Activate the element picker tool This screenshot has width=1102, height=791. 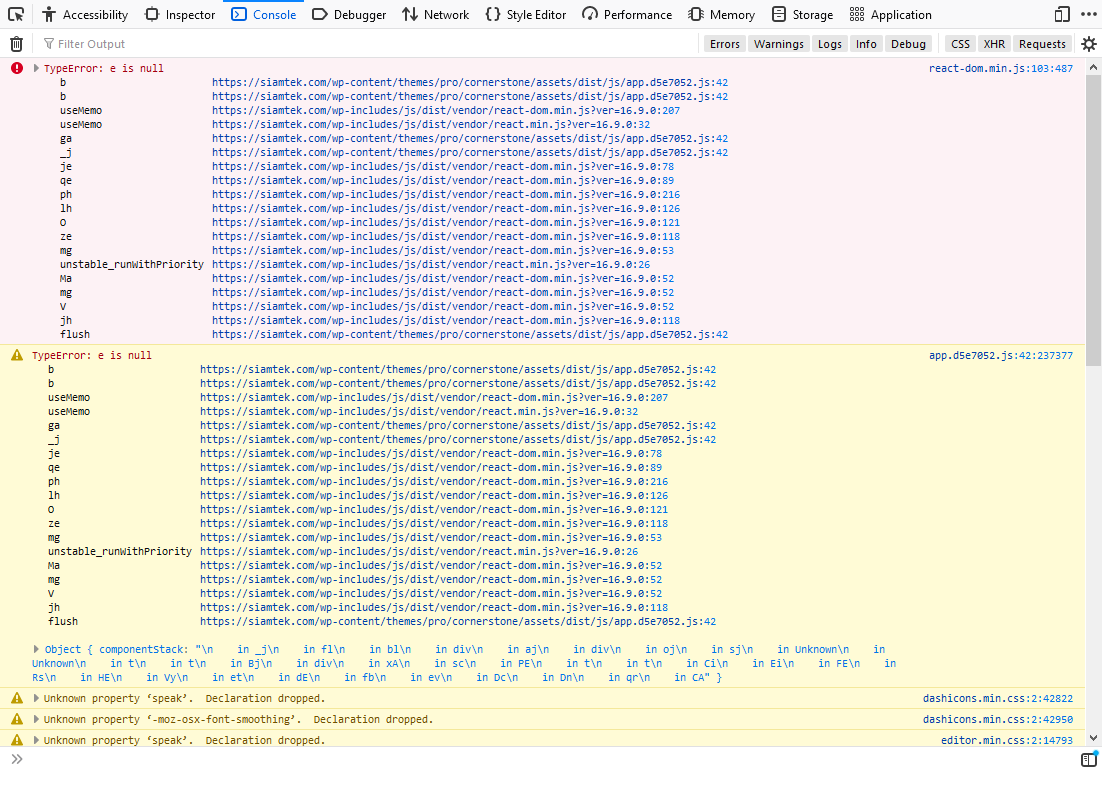15,14
